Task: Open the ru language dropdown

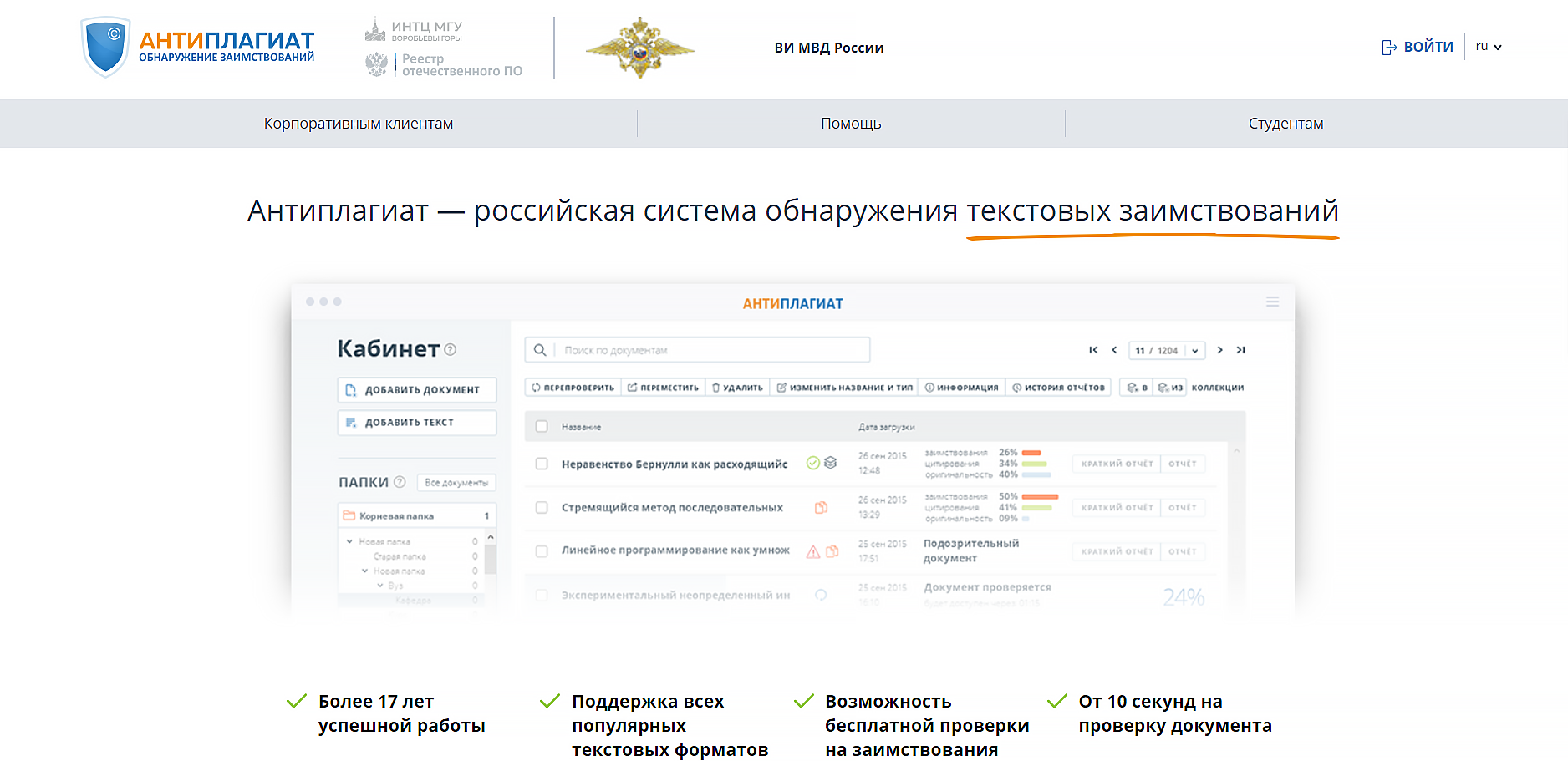Action: 1489,47
